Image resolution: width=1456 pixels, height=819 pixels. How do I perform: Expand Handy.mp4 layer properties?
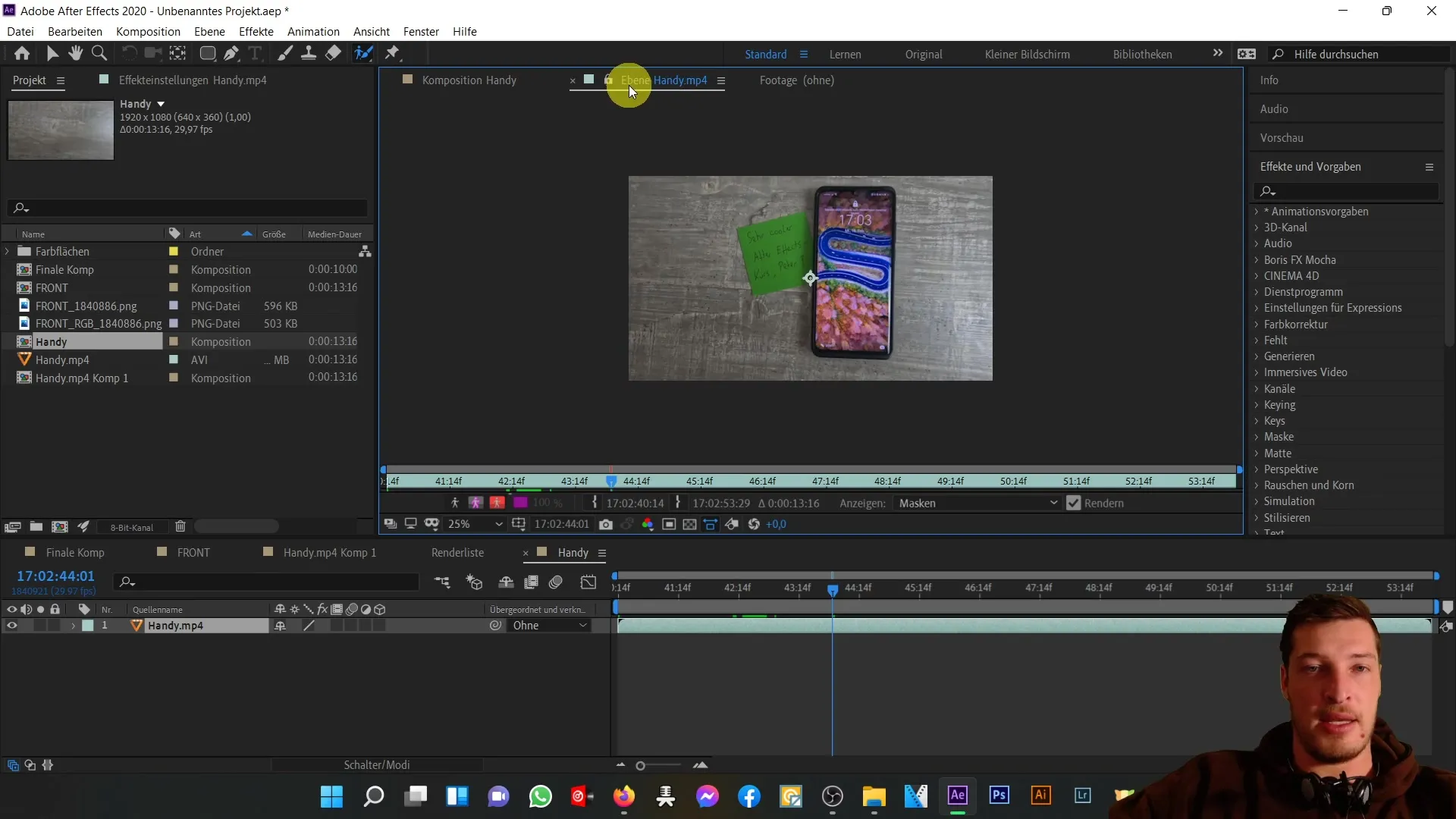coord(74,626)
